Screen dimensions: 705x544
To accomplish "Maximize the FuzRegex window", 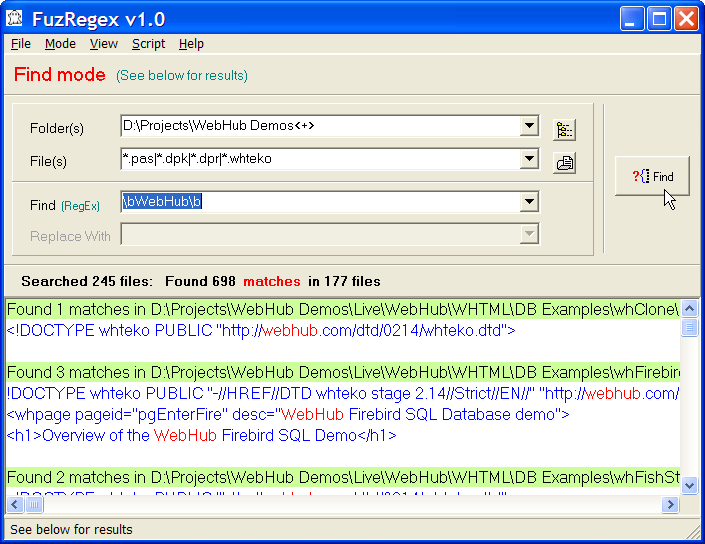I will pos(658,19).
